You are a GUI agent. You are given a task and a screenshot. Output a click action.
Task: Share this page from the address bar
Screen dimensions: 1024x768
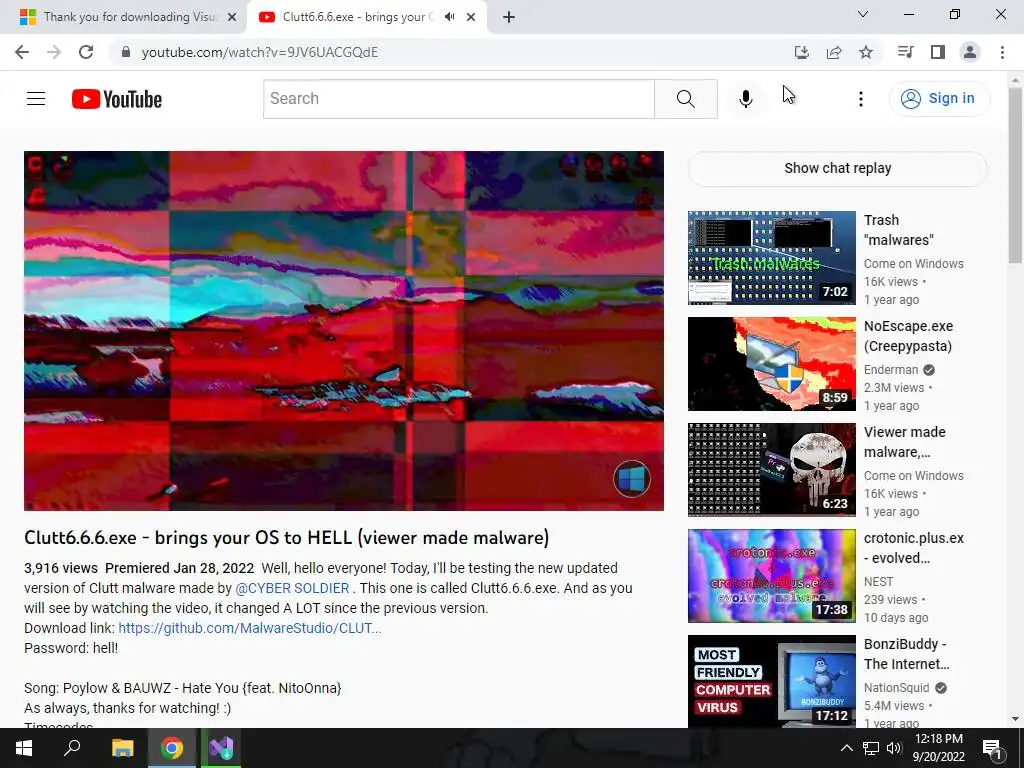pyautogui.click(x=834, y=52)
